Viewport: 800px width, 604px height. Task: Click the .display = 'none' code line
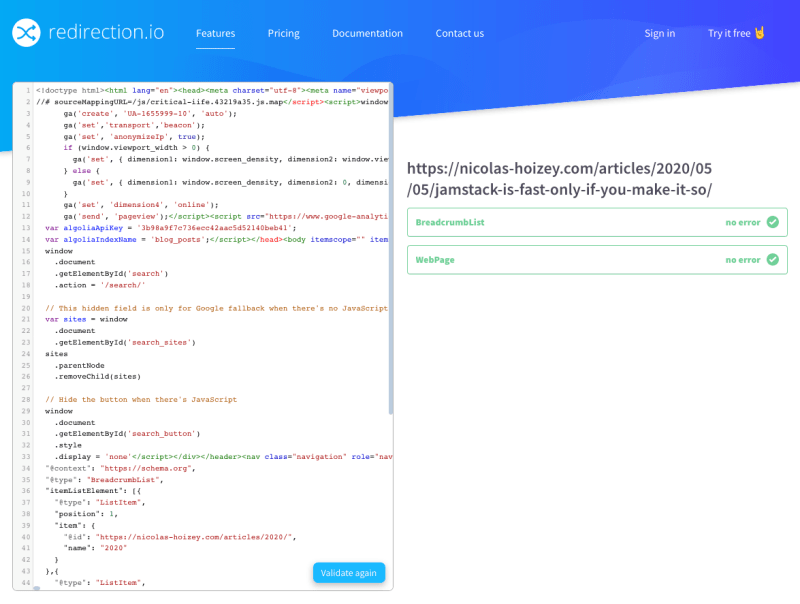(x=223, y=457)
